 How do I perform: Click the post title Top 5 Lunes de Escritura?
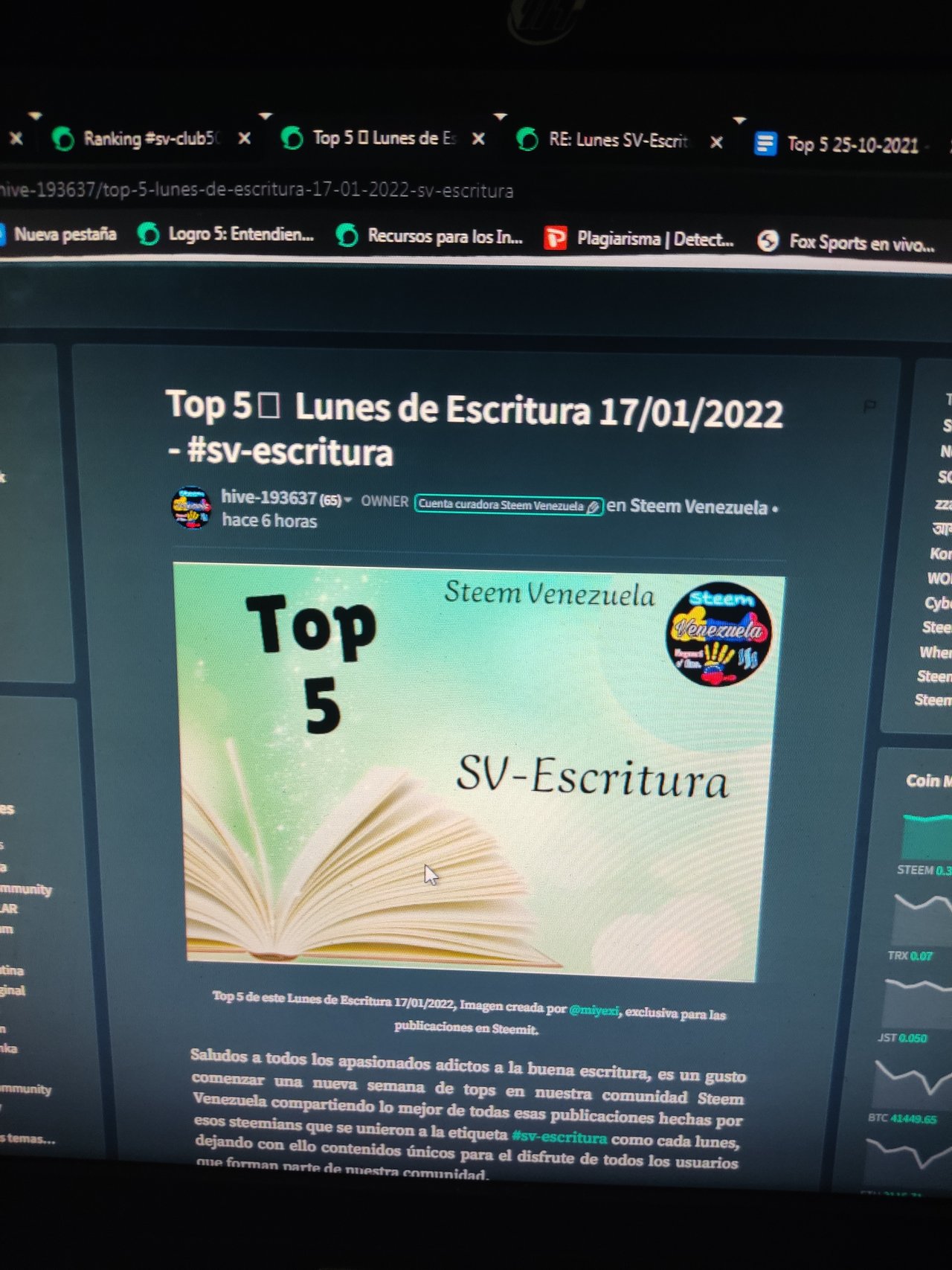(x=474, y=429)
